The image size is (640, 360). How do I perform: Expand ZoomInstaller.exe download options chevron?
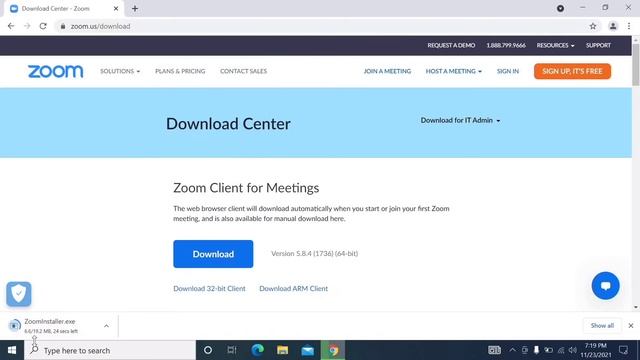(106, 326)
